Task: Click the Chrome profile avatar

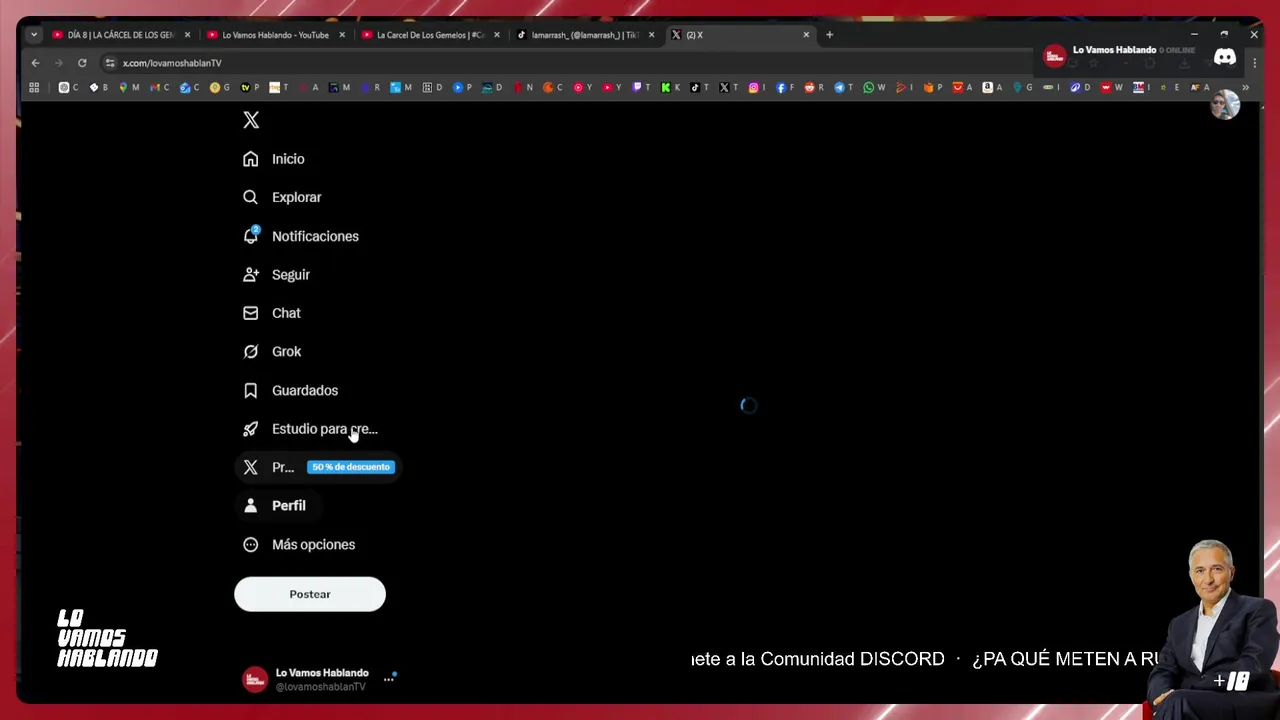Action: 1225,105
